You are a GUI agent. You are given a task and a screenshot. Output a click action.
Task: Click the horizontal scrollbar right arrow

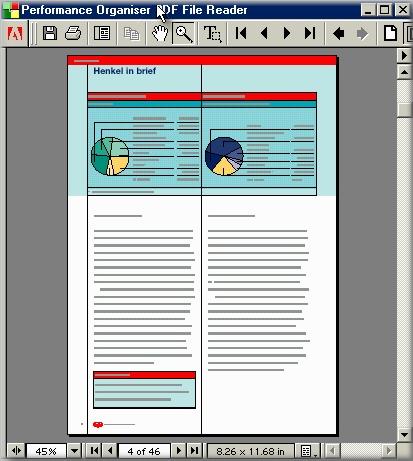388,451
